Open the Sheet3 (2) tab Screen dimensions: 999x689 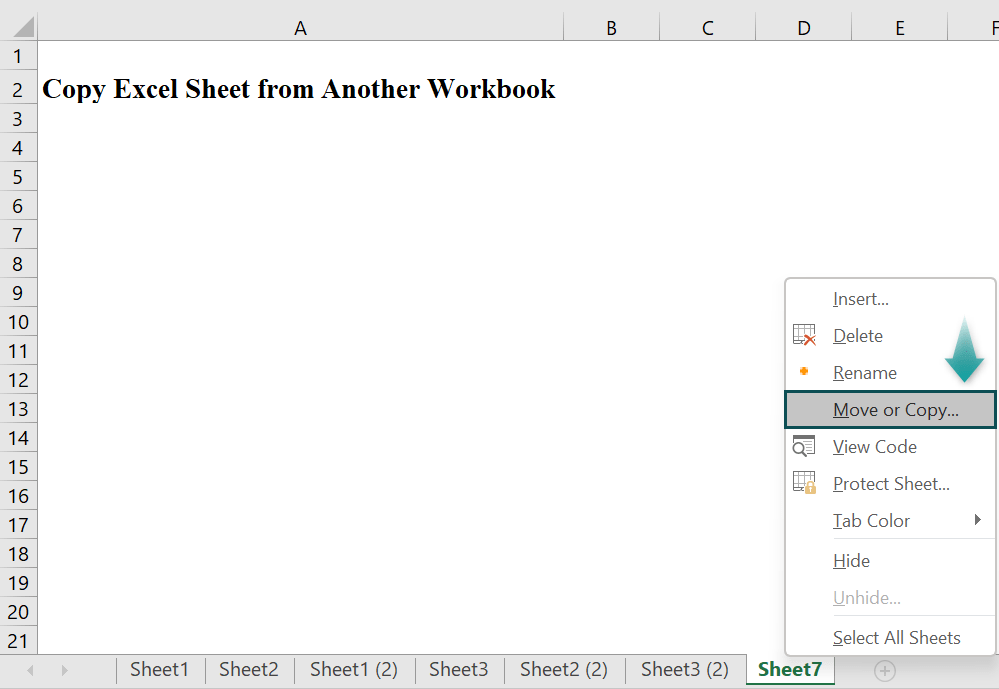click(x=684, y=669)
